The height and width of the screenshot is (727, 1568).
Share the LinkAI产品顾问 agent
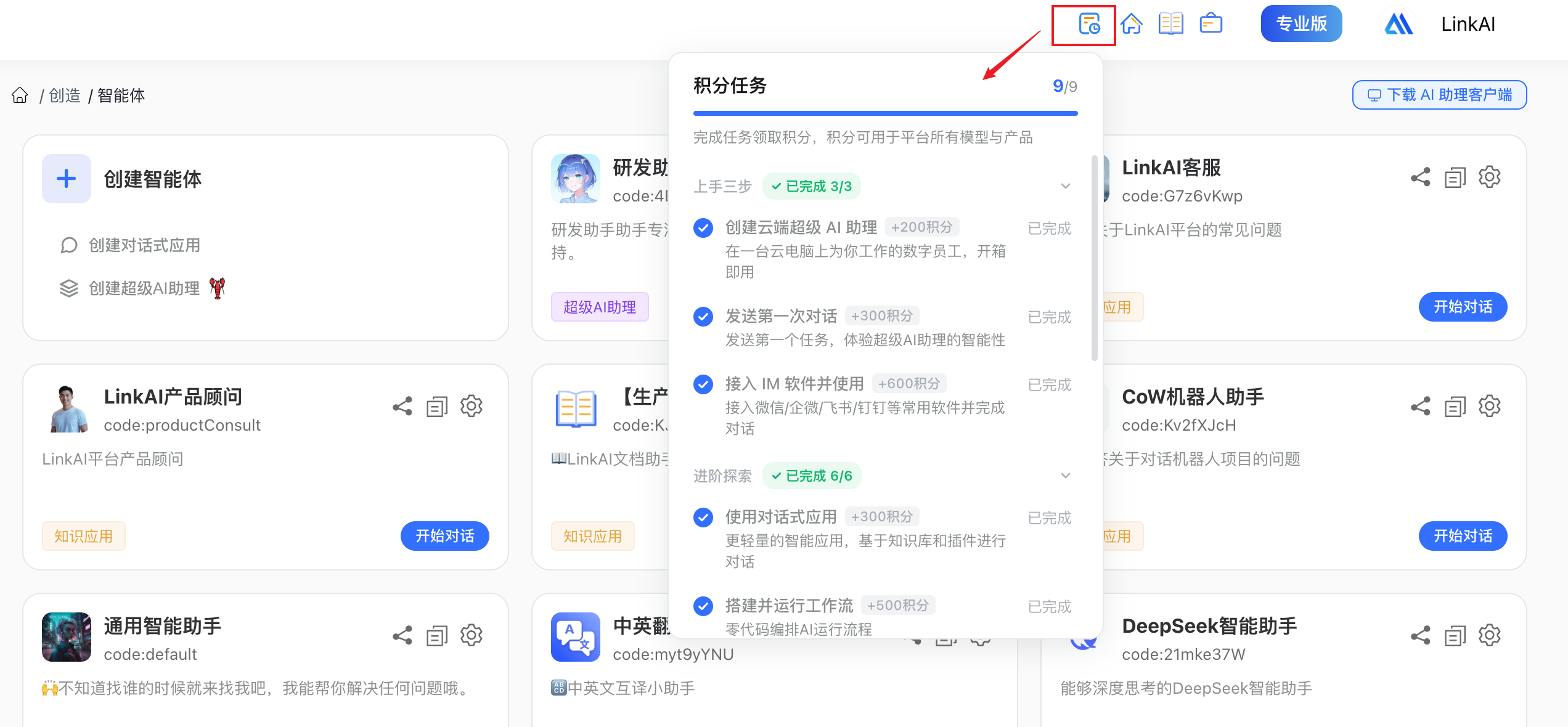point(402,407)
